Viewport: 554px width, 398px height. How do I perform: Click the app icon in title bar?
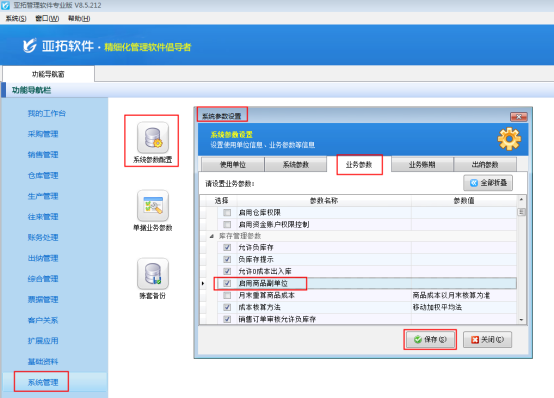pyautogui.click(x=5, y=5)
